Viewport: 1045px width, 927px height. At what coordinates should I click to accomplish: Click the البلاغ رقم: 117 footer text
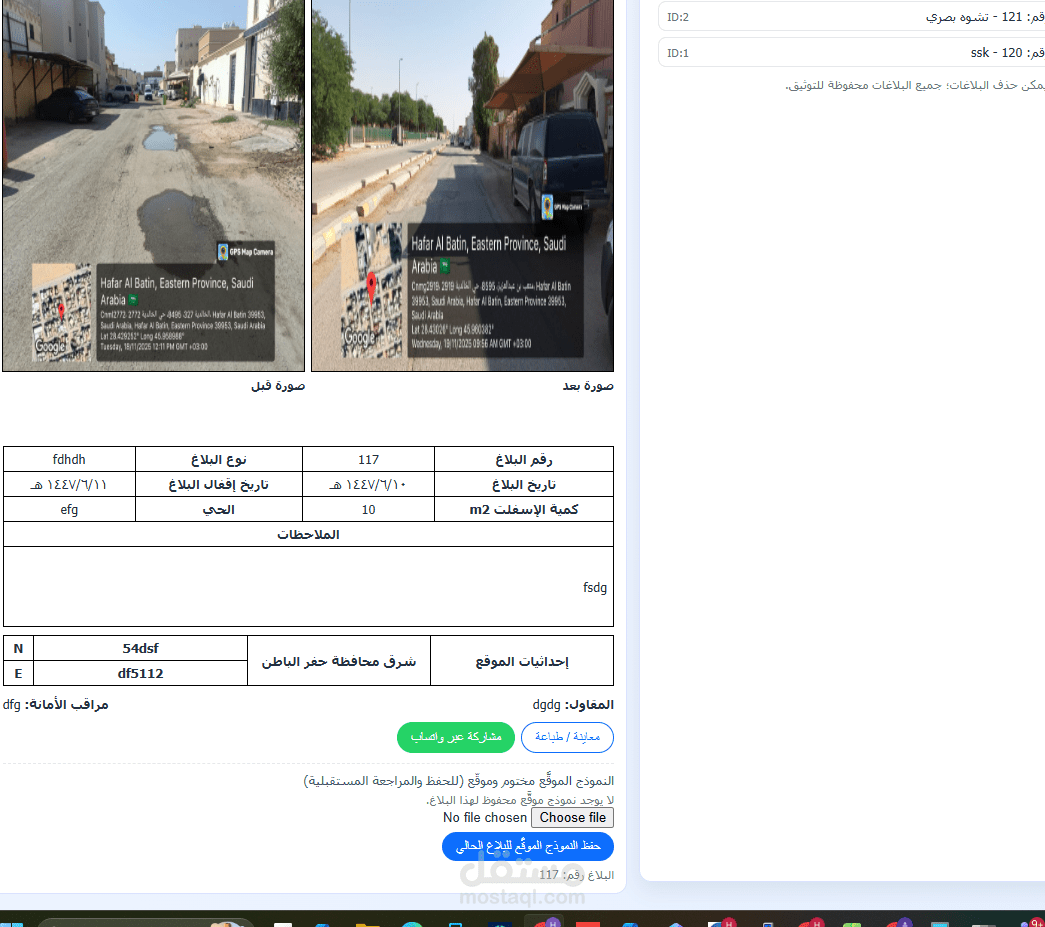coord(576,875)
